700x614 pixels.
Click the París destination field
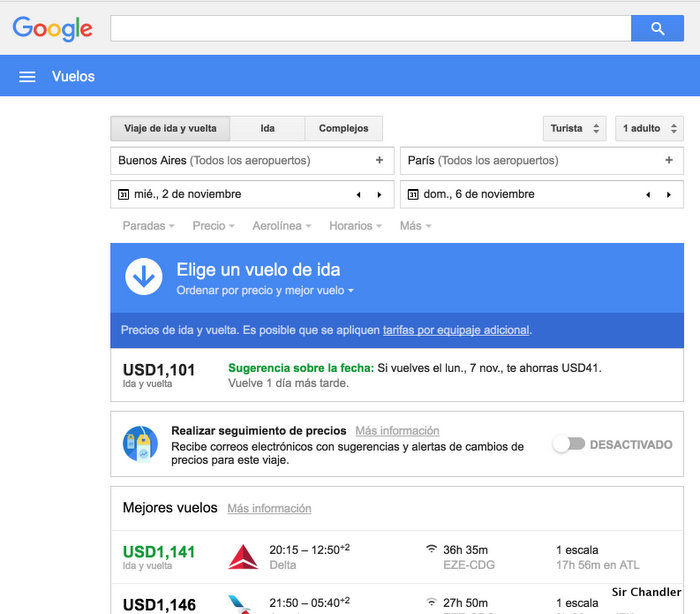click(542, 161)
